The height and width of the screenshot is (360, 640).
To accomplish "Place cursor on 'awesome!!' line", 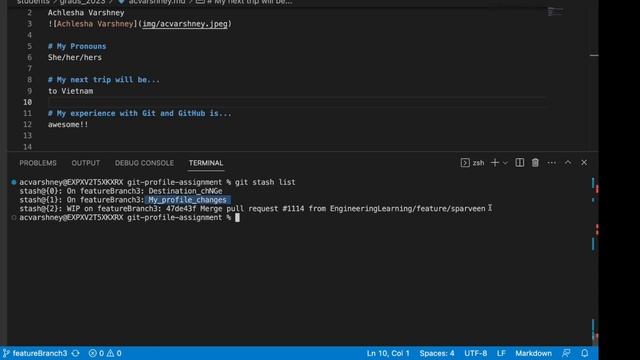I will [x=68, y=124].
